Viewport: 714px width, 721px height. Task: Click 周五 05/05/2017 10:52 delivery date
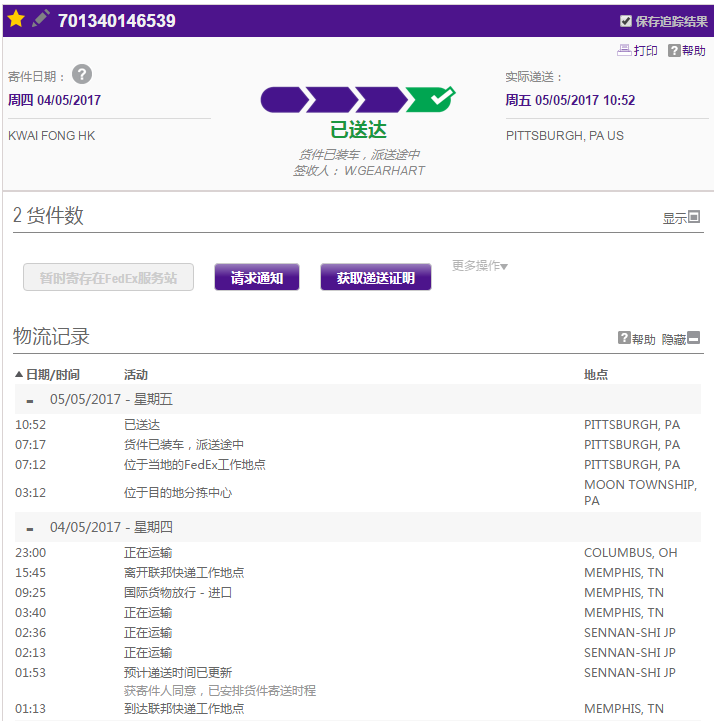click(570, 100)
